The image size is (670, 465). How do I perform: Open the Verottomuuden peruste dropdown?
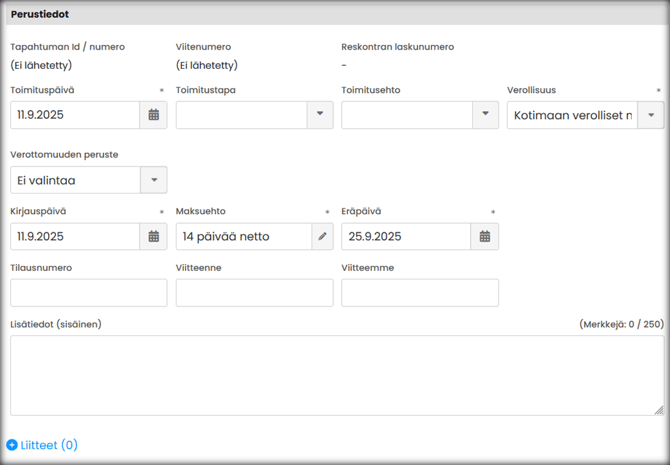pos(154,180)
